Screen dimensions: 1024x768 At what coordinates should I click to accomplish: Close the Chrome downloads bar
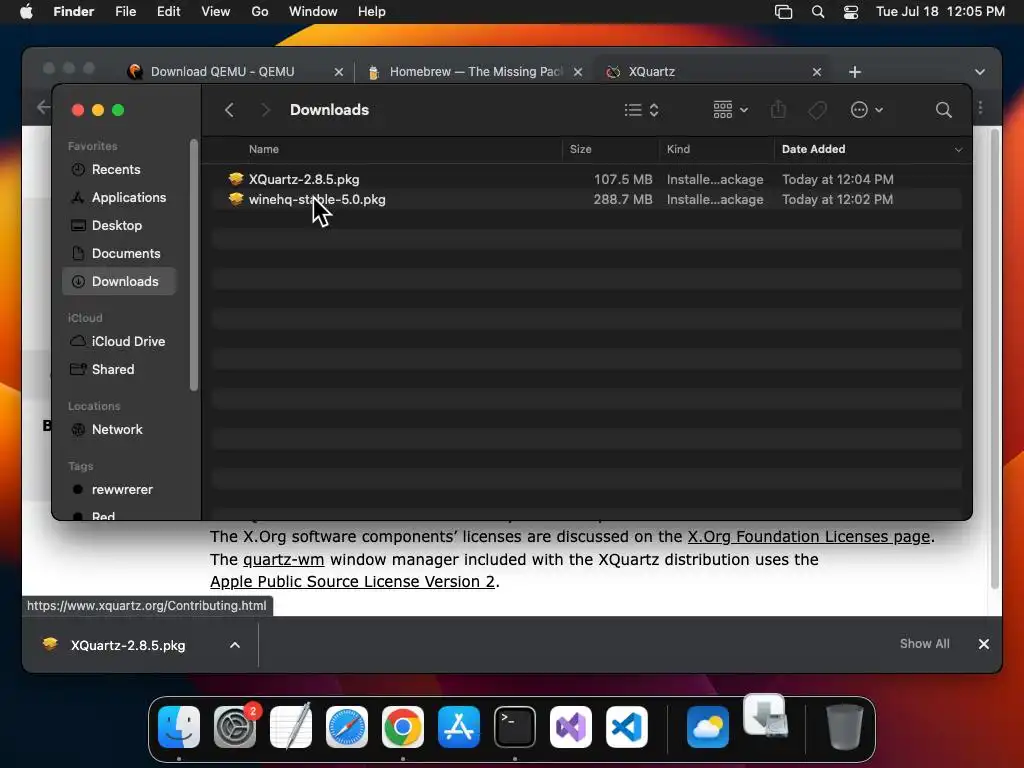tap(984, 644)
